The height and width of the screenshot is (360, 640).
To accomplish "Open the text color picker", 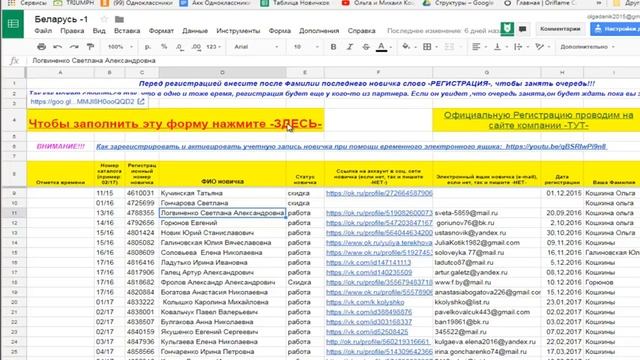I will coord(383,47).
